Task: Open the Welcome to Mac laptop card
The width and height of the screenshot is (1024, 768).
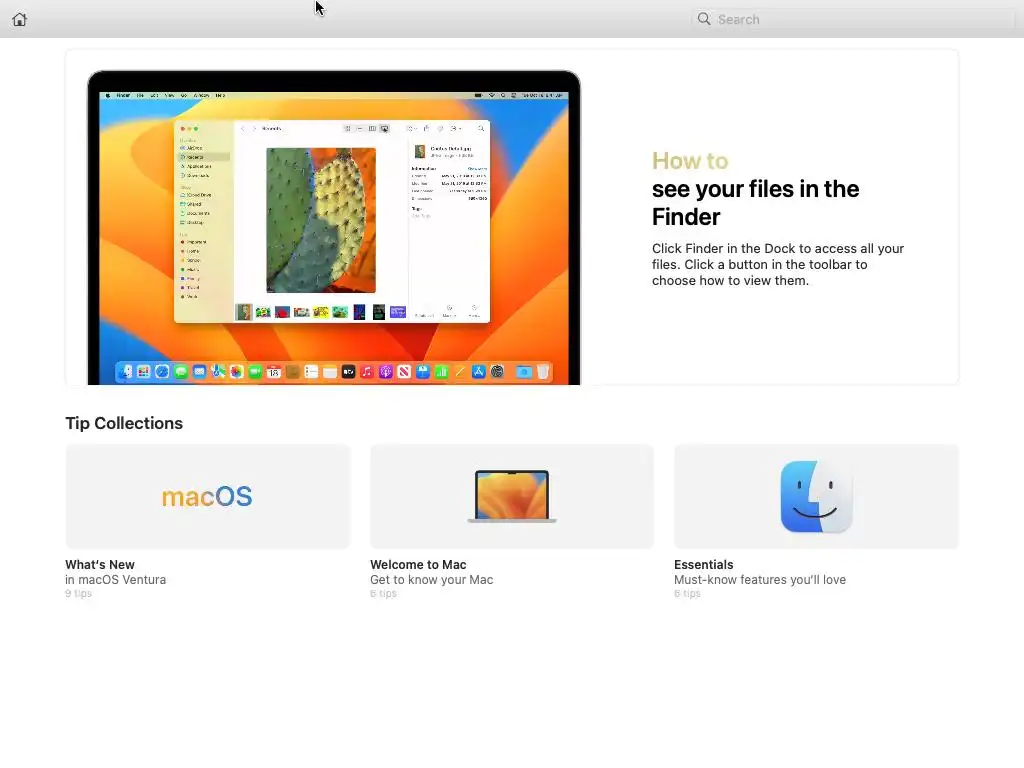Action: [x=512, y=496]
